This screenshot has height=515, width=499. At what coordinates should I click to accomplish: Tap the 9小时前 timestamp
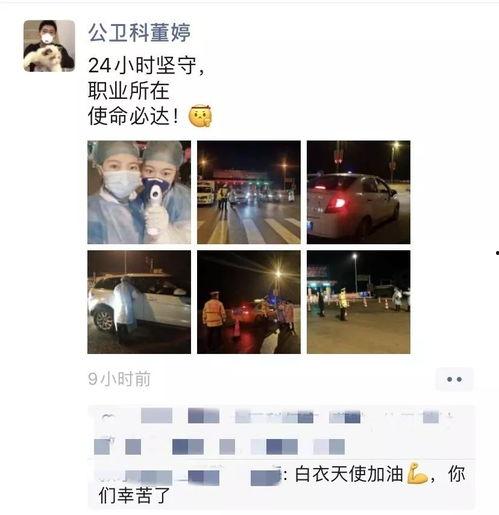tap(119, 379)
